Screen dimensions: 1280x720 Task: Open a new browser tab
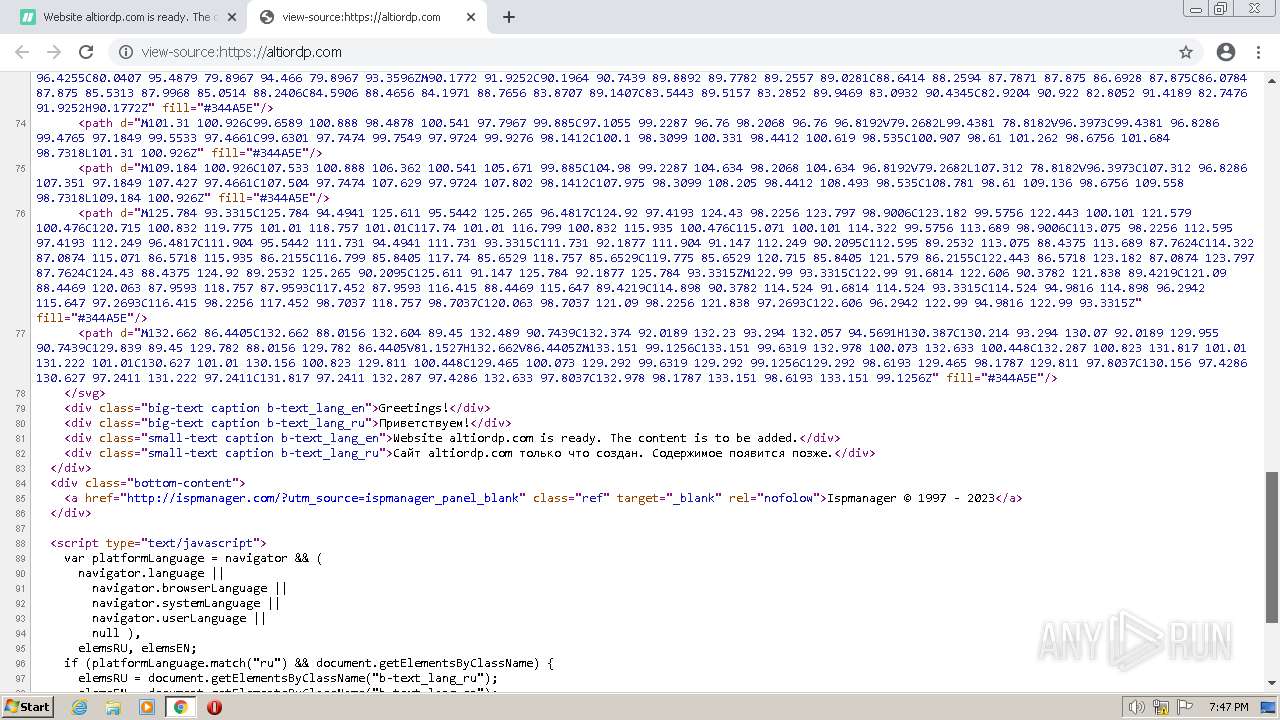point(508,17)
